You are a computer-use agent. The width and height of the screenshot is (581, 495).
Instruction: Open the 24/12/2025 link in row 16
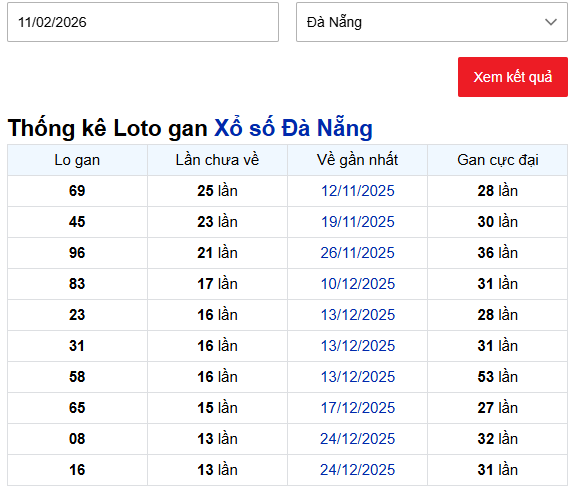pyautogui.click(x=358, y=470)
